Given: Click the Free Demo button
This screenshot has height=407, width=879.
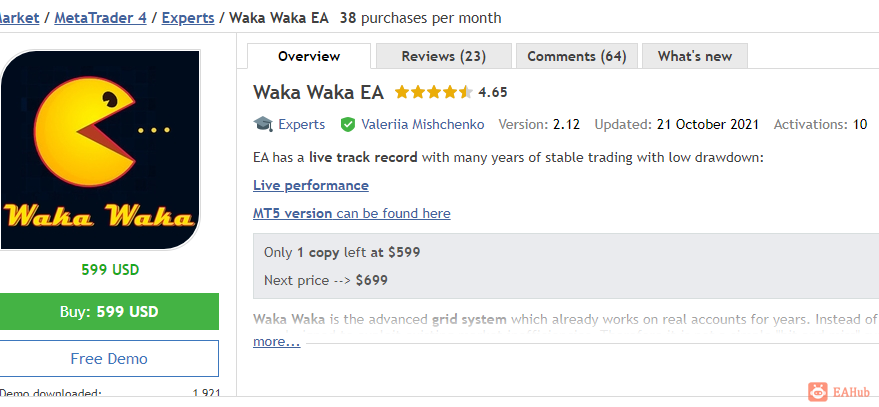Looking at the screenshot, I should 109,358.
